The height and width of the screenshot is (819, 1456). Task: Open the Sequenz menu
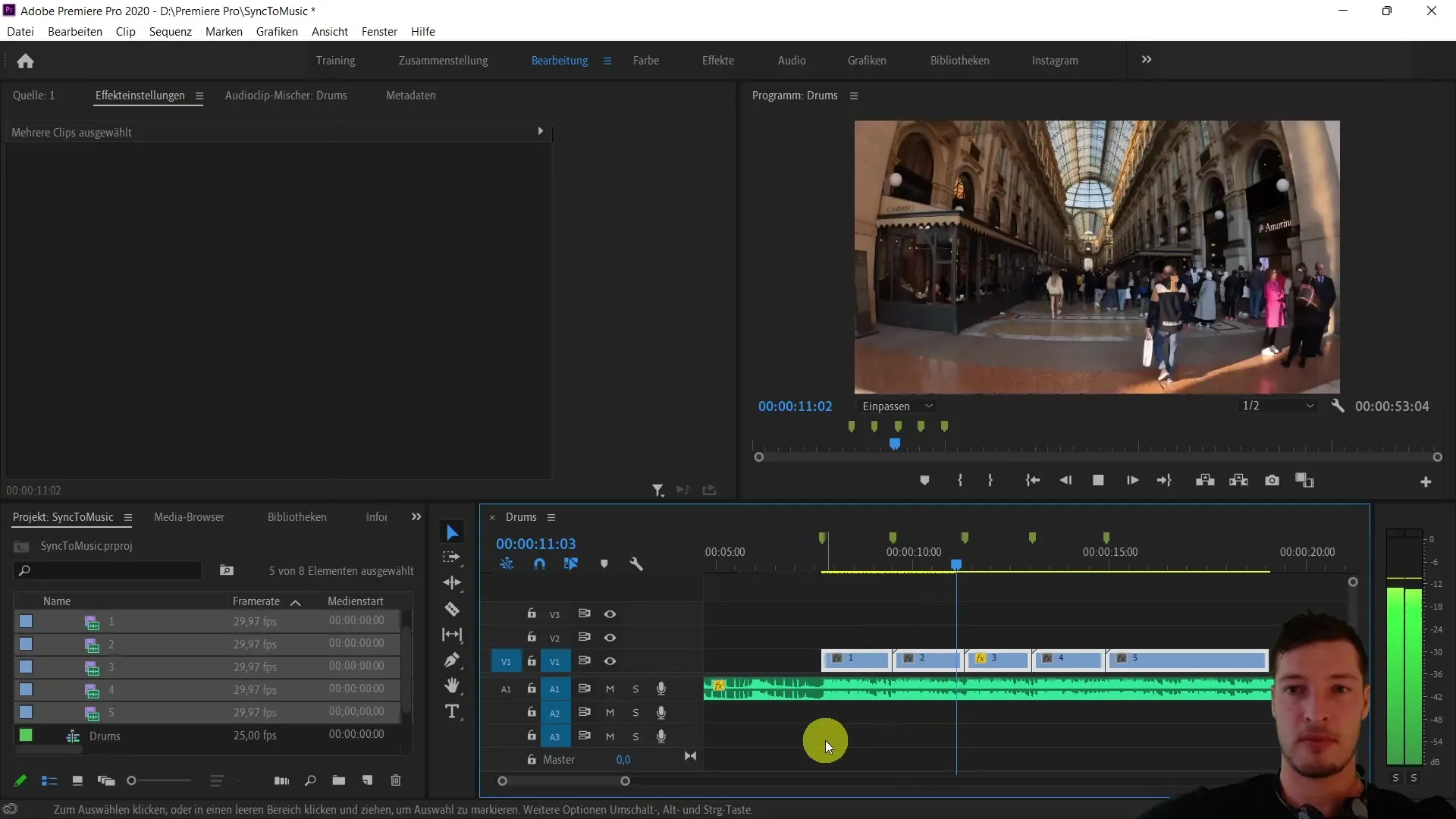tap(171, 32)
